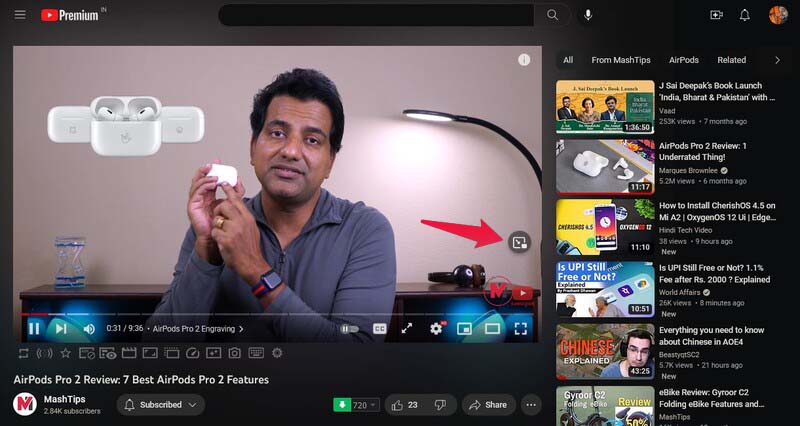Select the Related filter chip

(x=732, y=60)
